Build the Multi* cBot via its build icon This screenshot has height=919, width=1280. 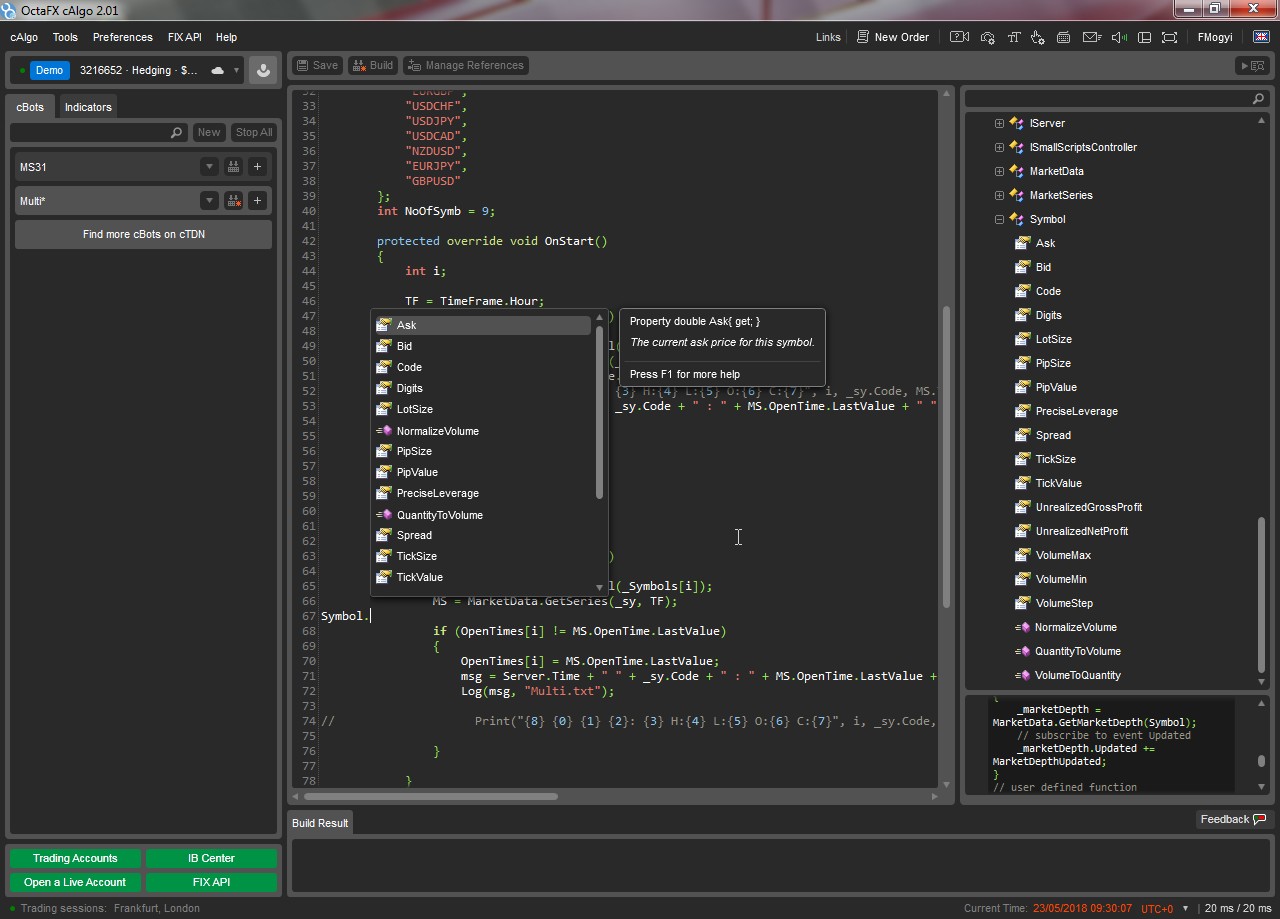(x=233, y=201)
